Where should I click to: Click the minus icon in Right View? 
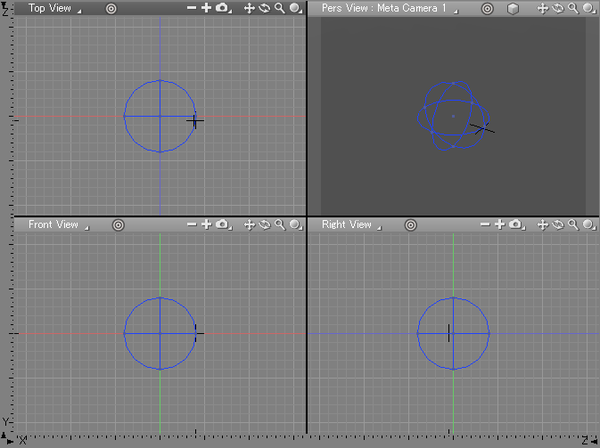click(485, 224)
